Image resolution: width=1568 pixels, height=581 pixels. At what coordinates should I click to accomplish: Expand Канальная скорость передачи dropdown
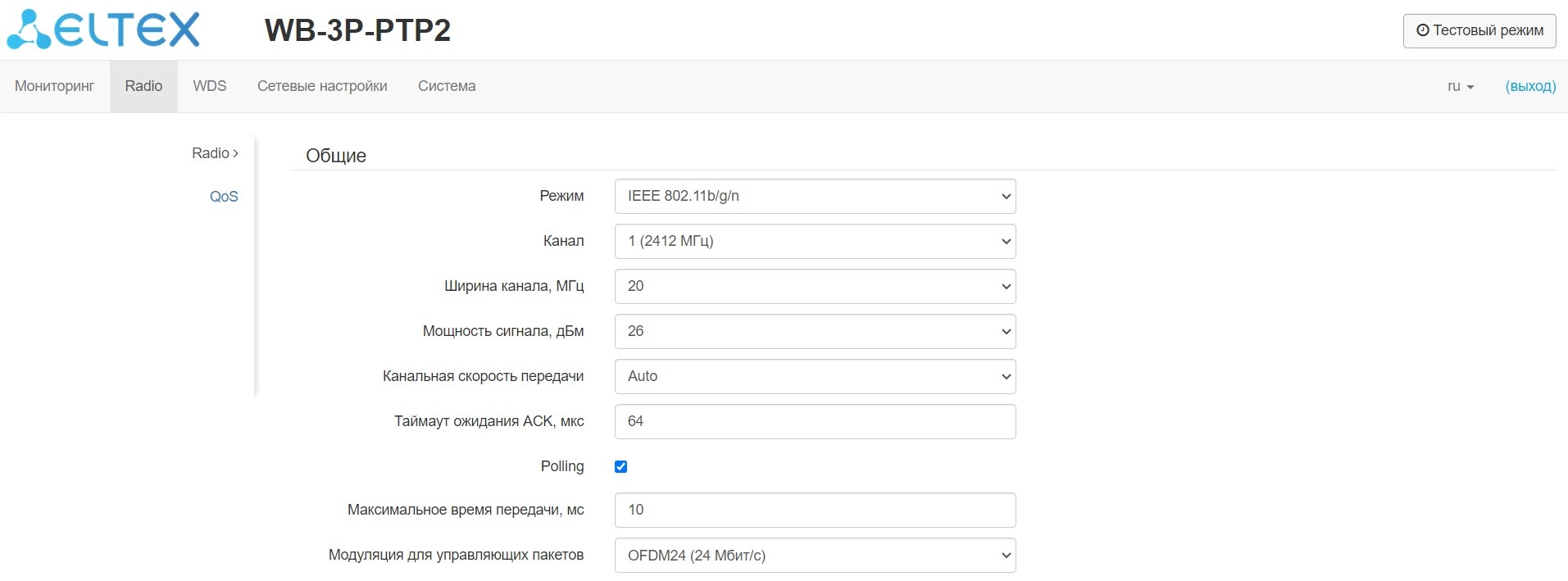815,377
